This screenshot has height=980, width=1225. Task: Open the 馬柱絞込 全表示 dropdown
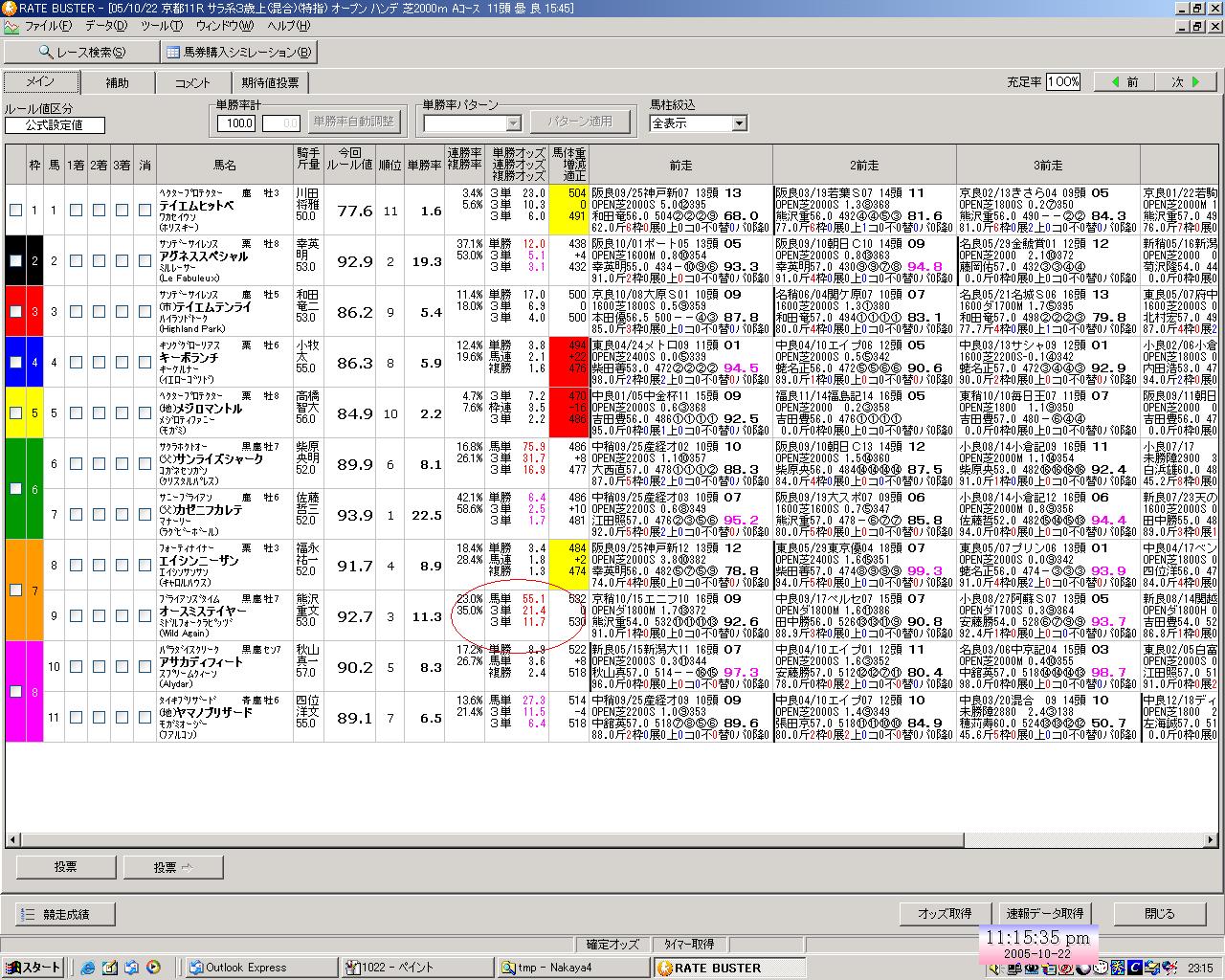point(738,123)
